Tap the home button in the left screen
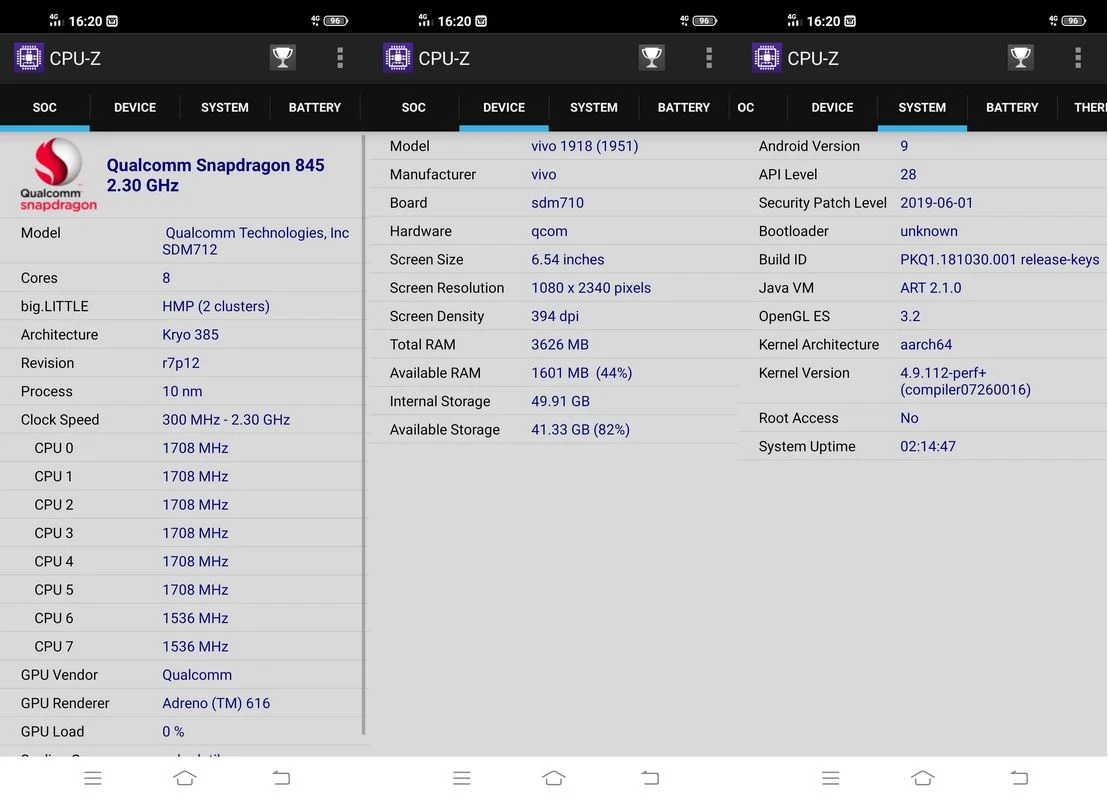 coord(185,777)
